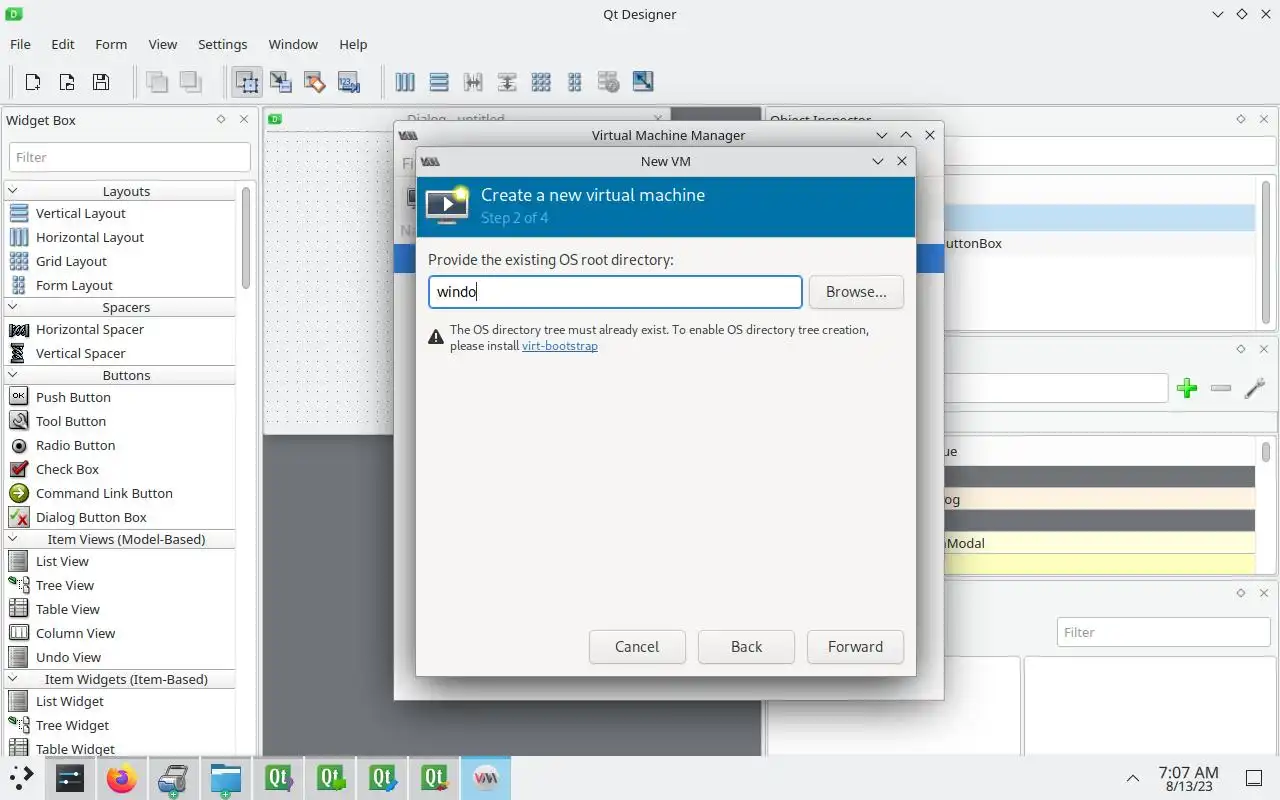This screenshot has height=800, width=1280.
Task: Click the Adjust Size toolbar icon
Action: [x=642, y=82]
